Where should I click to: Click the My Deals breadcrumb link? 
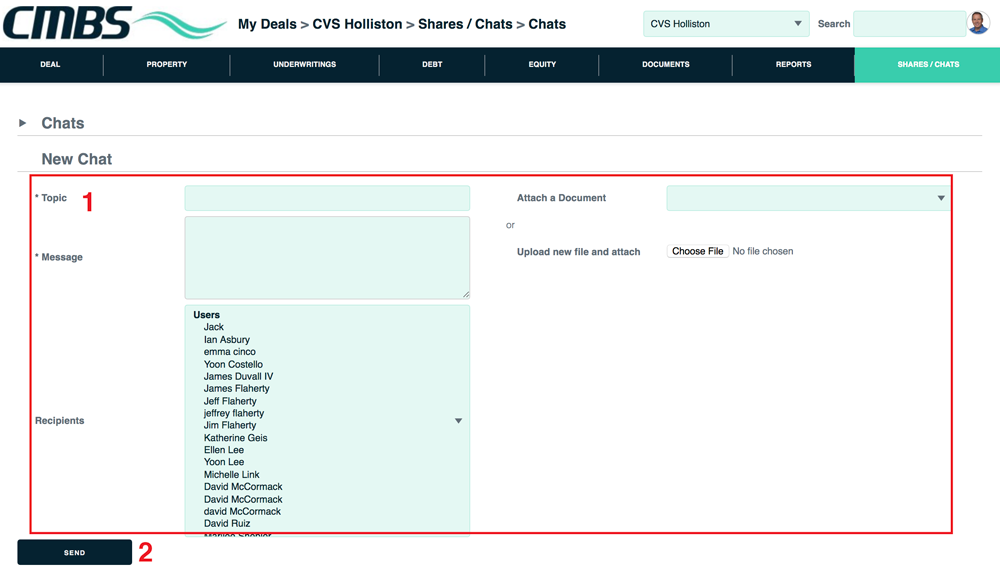[267, 24]
